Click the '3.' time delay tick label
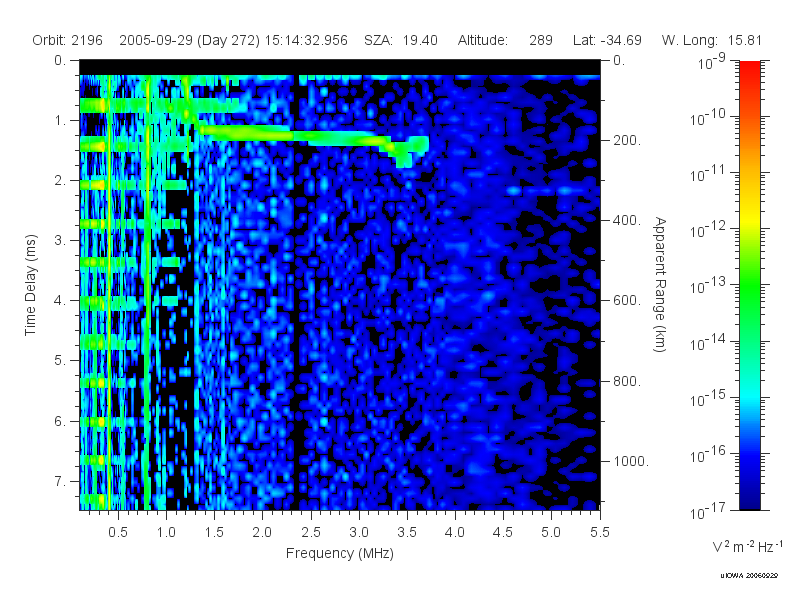800x600 pixels. [60, 240]
